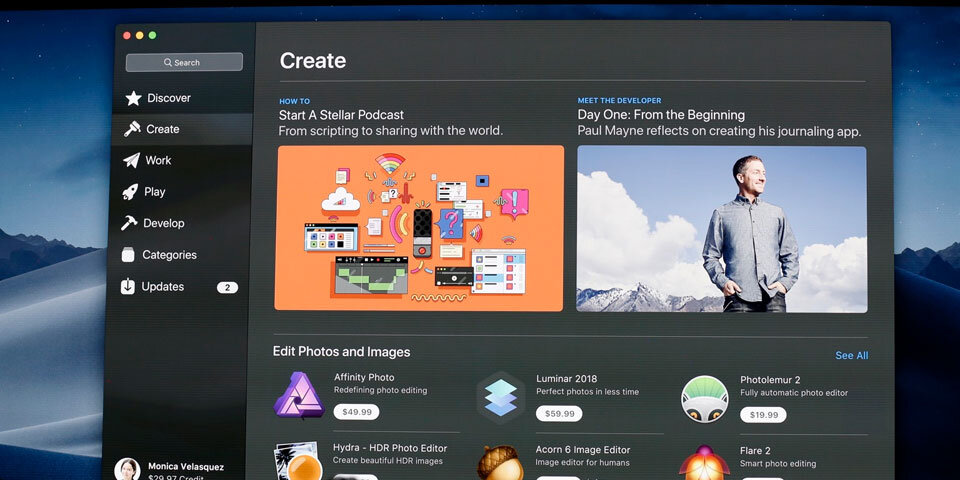Open the Affinity Photo app icon
The image size is (960, 480).
point(299,395)
